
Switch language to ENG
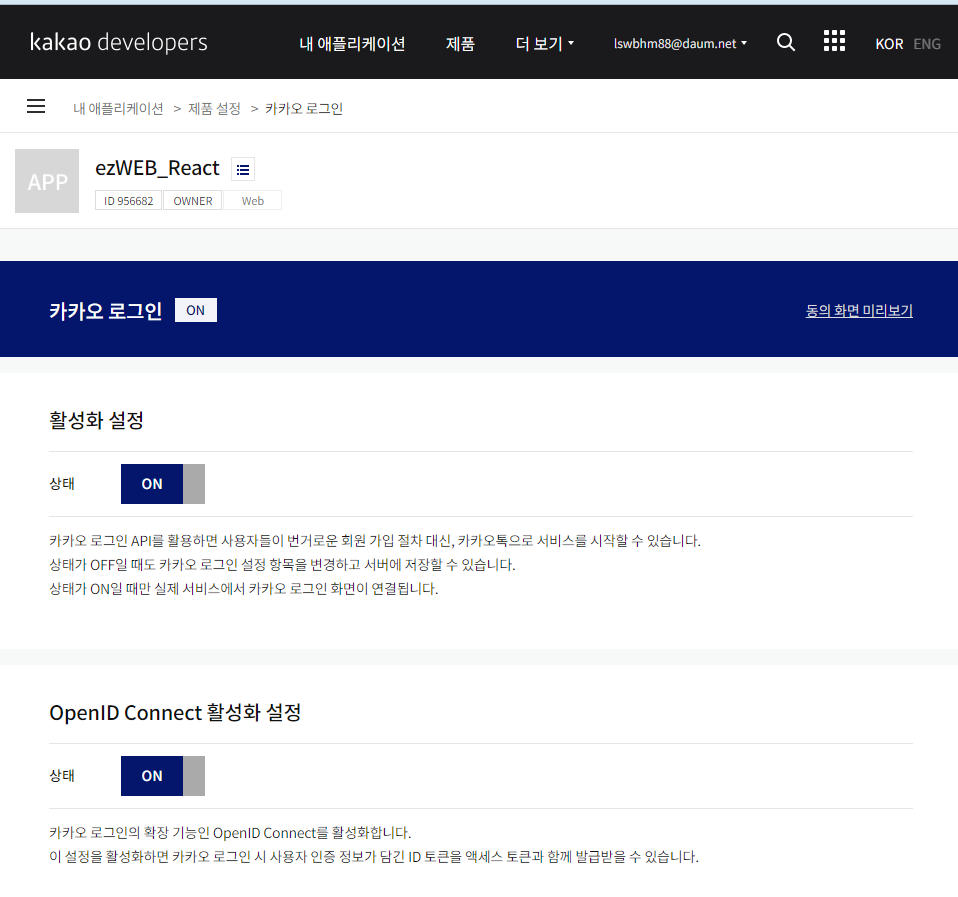(927, 44)
